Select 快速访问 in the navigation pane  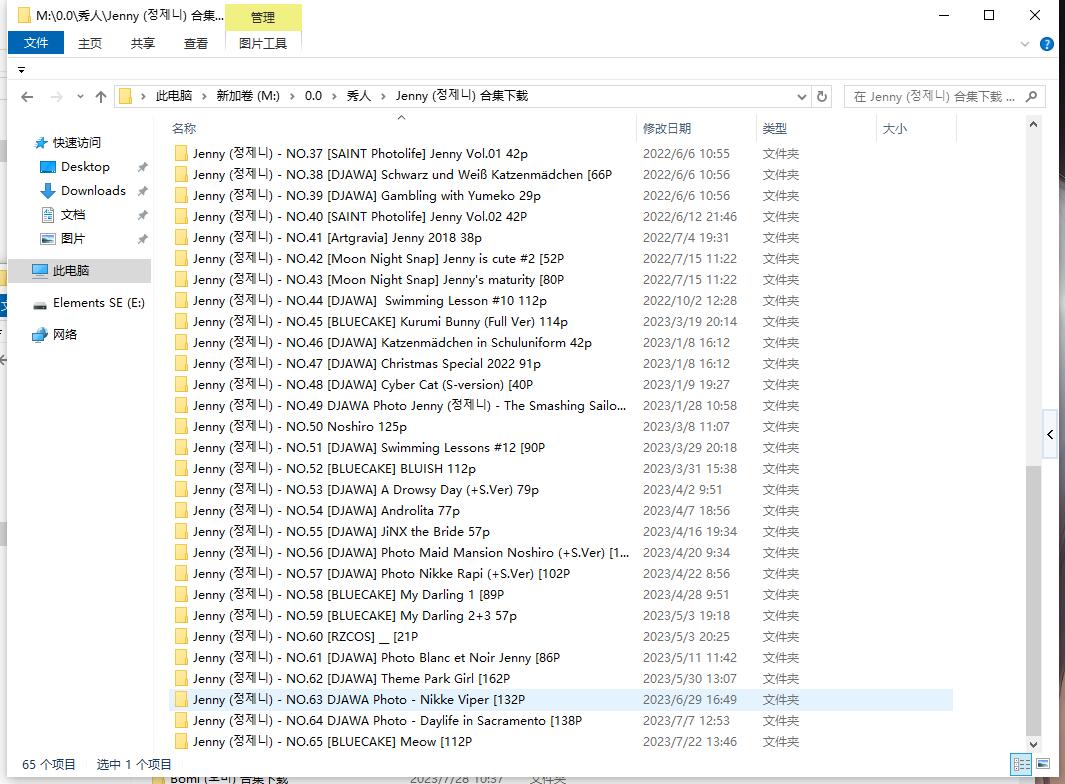click(76, 143)
